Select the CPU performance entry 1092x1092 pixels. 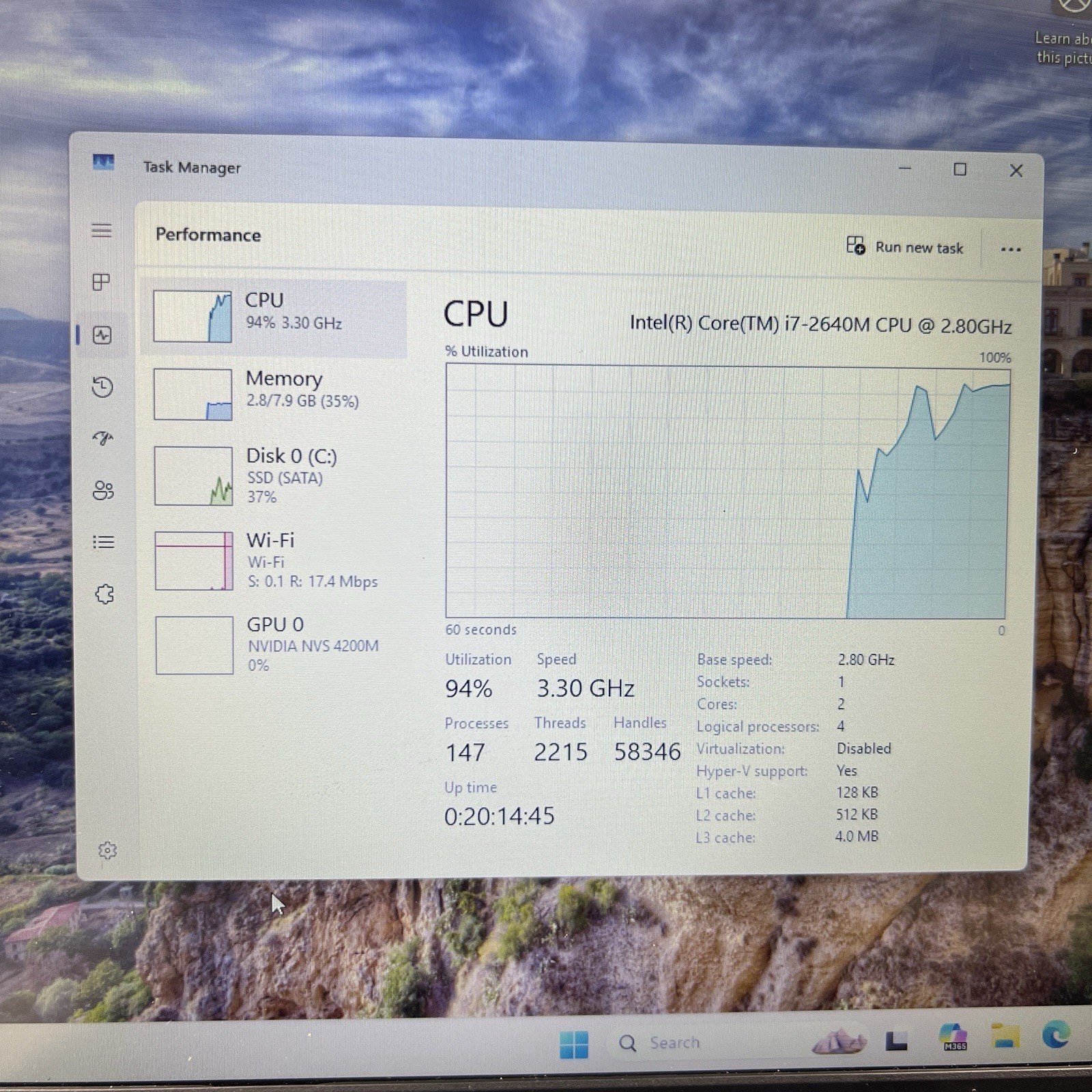[274, 317]
